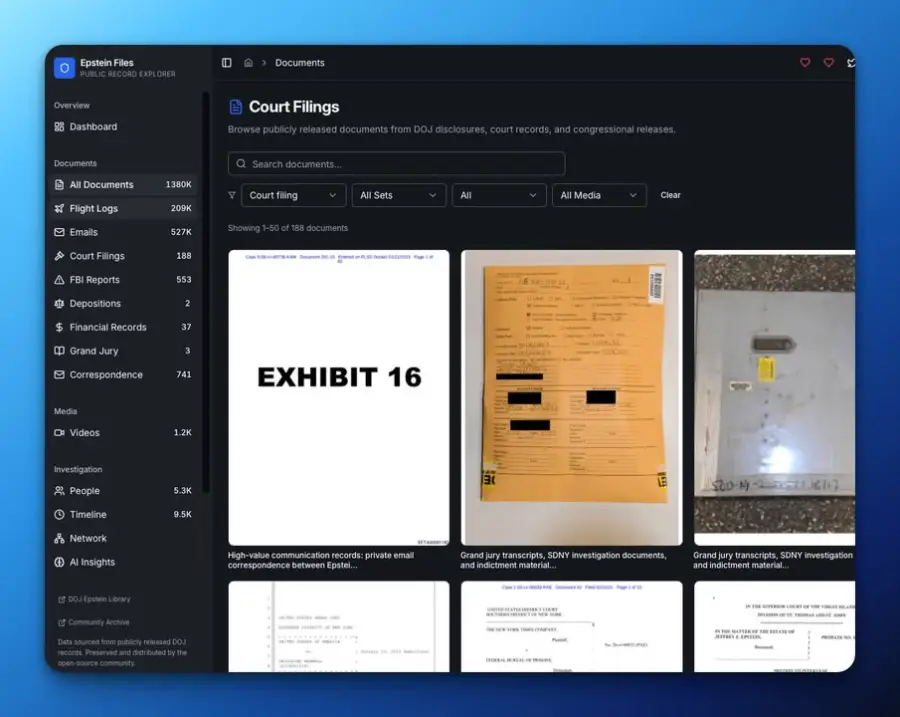Open the line-numbered transcript page thumbnail

[339, 626]
